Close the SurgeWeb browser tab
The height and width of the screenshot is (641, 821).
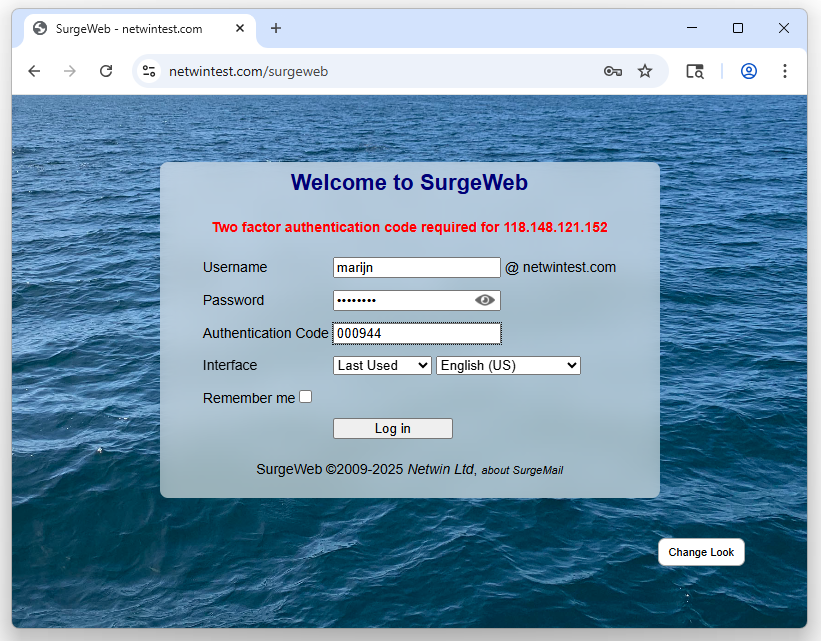point(240,29)
